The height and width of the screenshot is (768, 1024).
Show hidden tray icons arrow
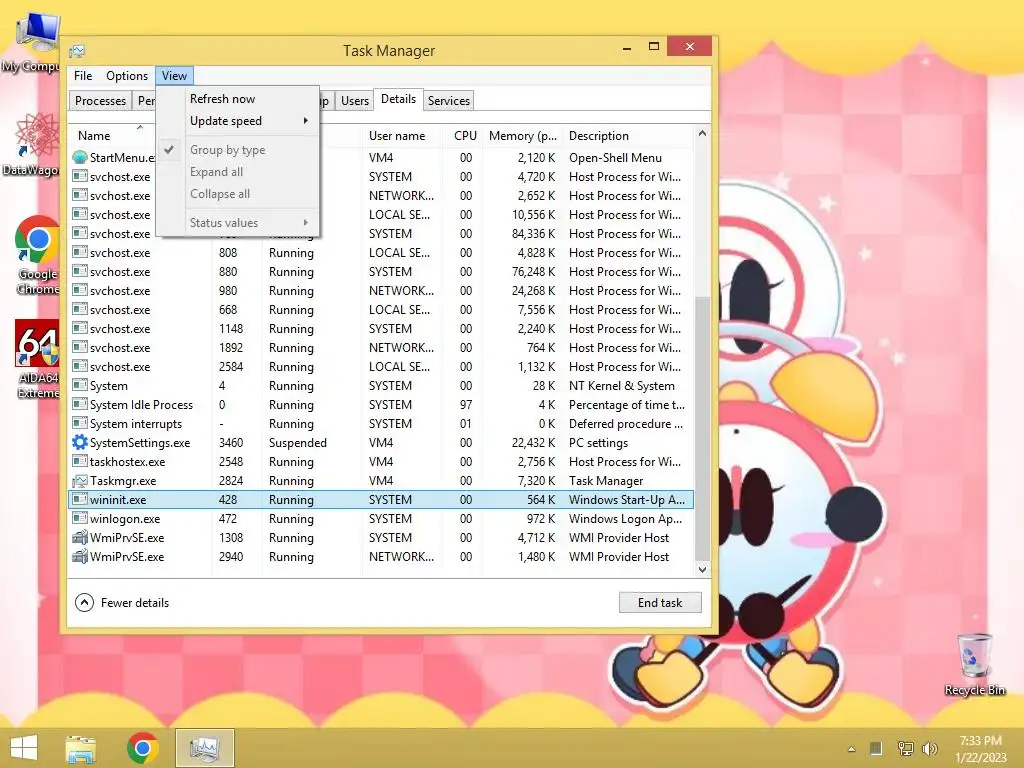(851, 749)
